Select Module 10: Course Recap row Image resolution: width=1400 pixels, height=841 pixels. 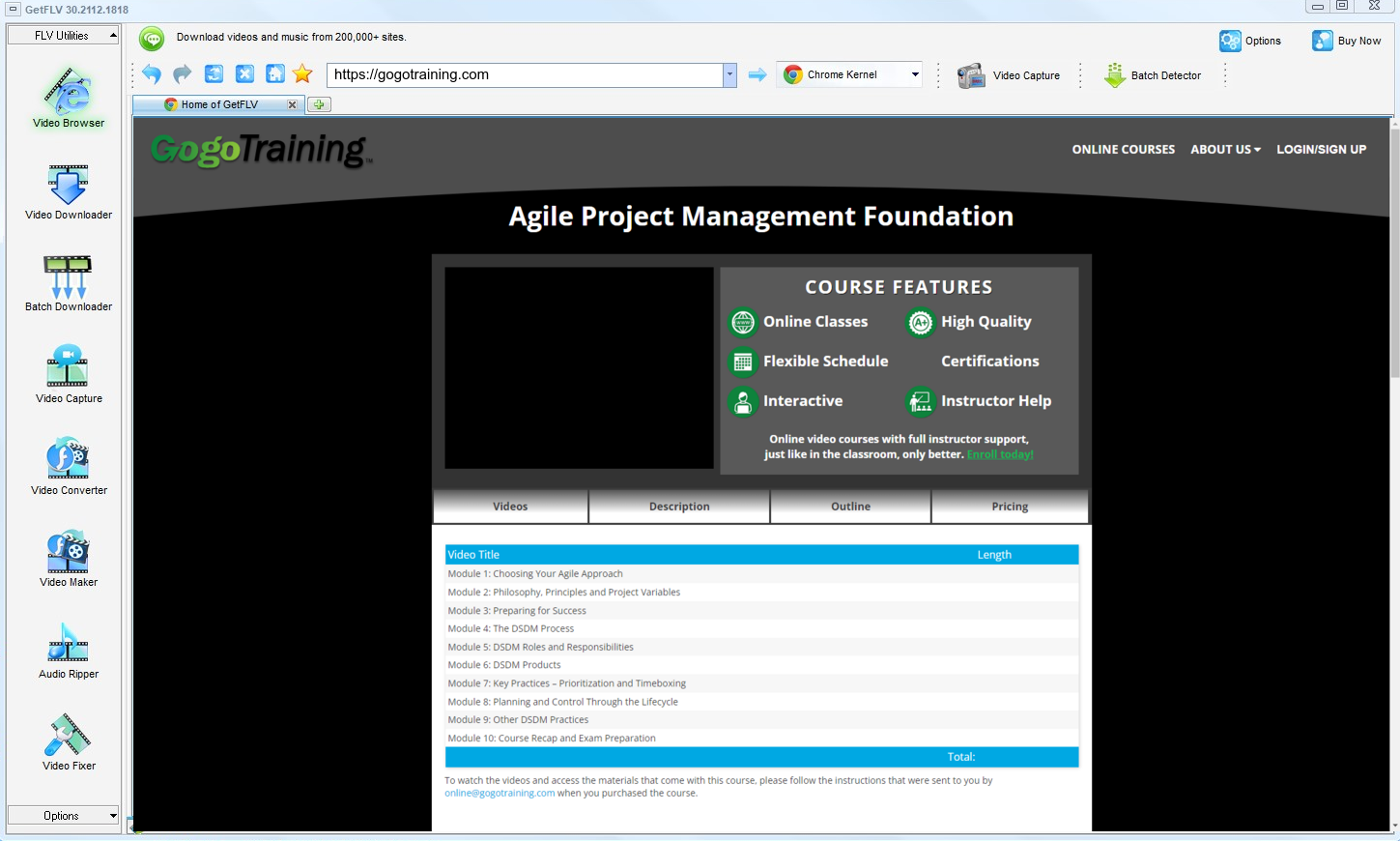pyautogui.click(x=761, y=739)
